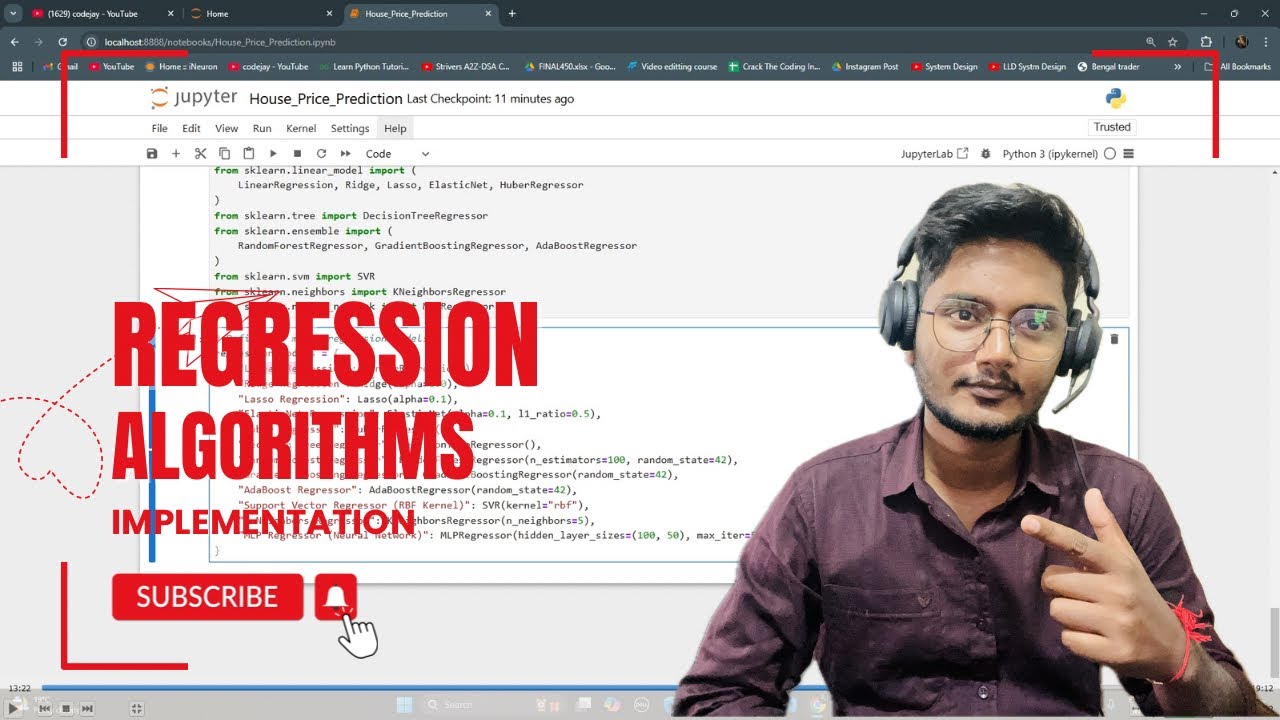This screenshot has height=720, width=1280.
Task: Open the Bengal trader bookmark
Action: 1108,67
